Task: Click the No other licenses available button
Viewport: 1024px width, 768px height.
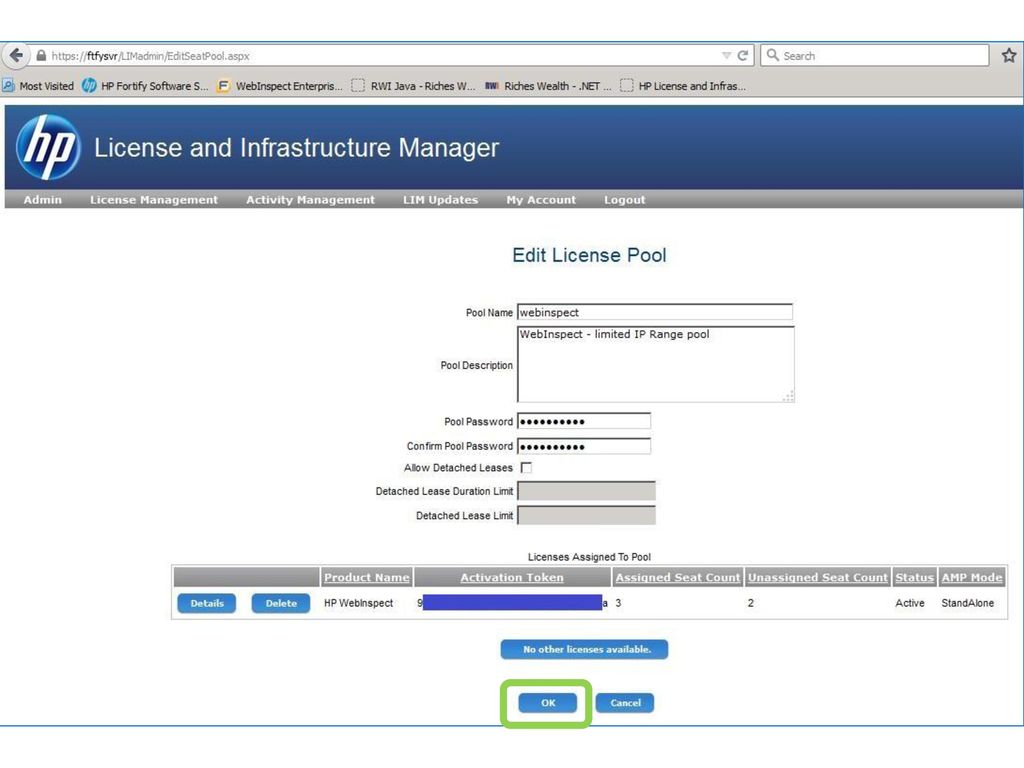Action: tap(584, 649)
